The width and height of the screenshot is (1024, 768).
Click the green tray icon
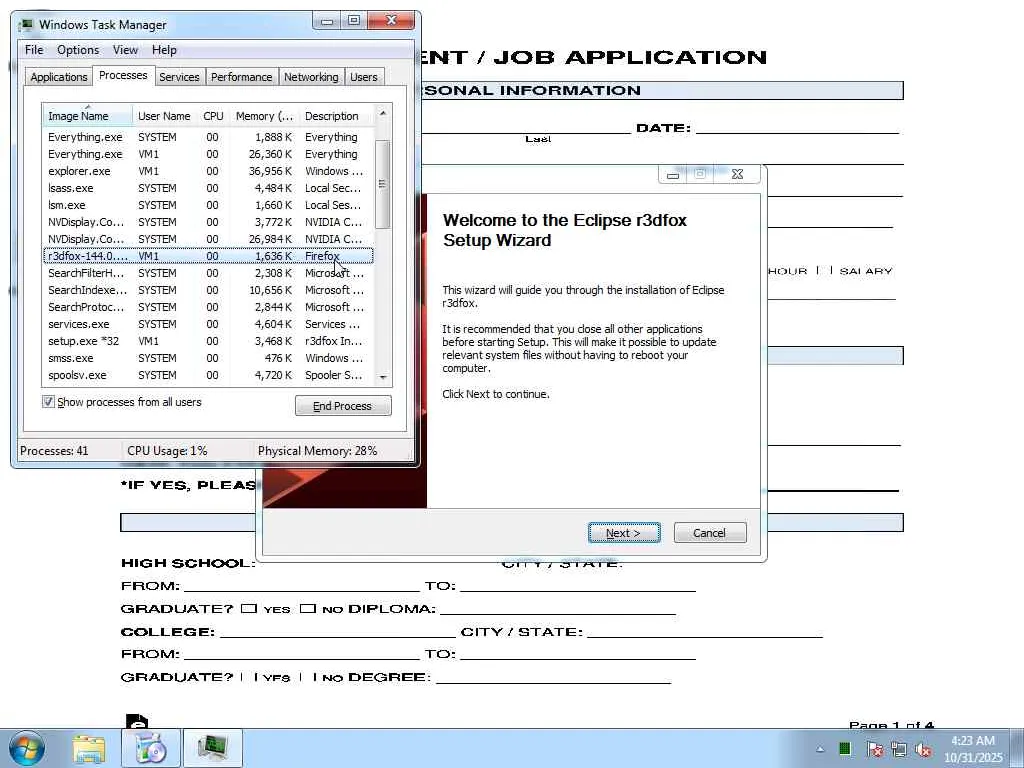(845, 749)
